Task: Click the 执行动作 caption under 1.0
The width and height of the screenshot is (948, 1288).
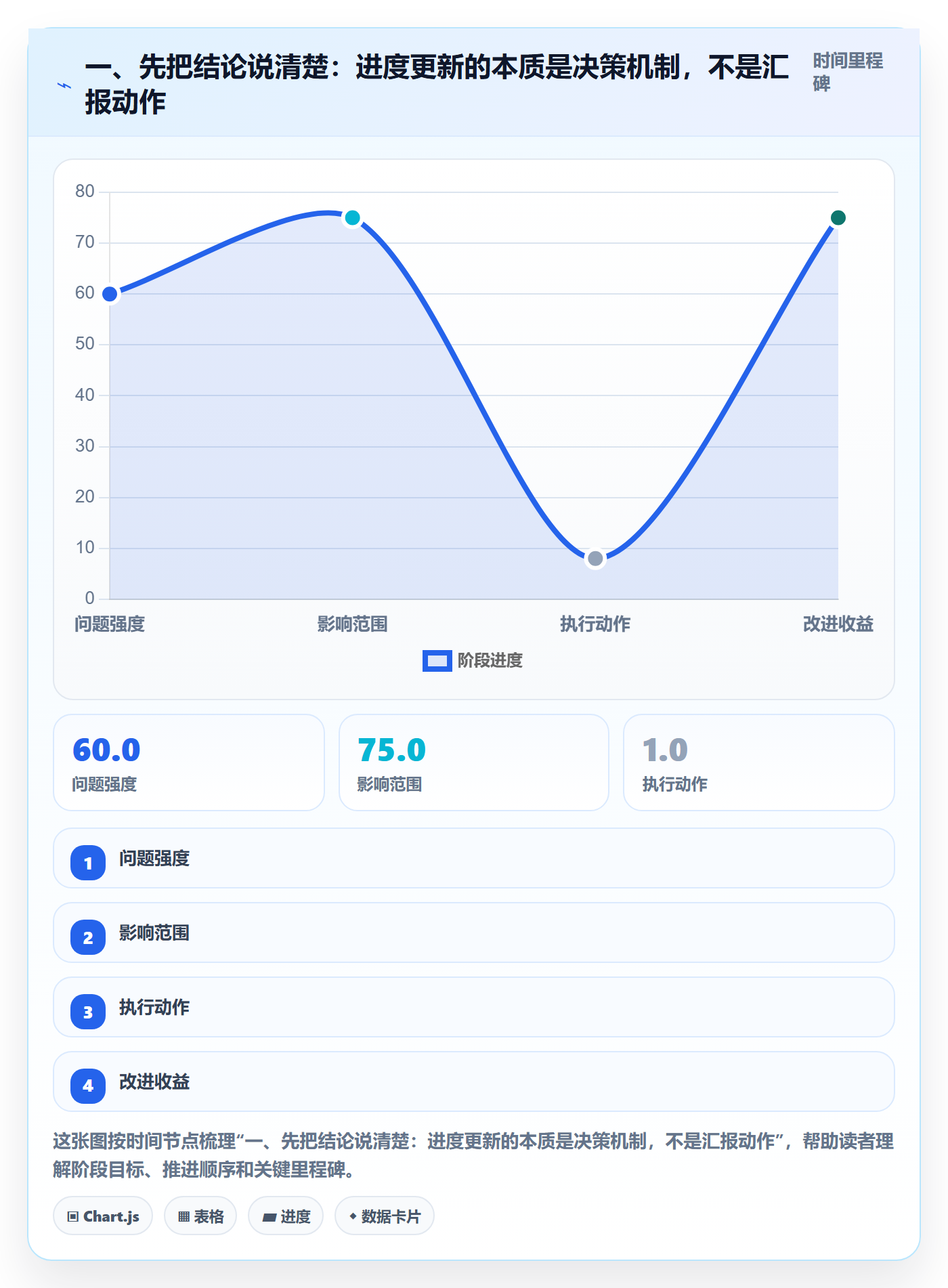Action: (674, 784)
